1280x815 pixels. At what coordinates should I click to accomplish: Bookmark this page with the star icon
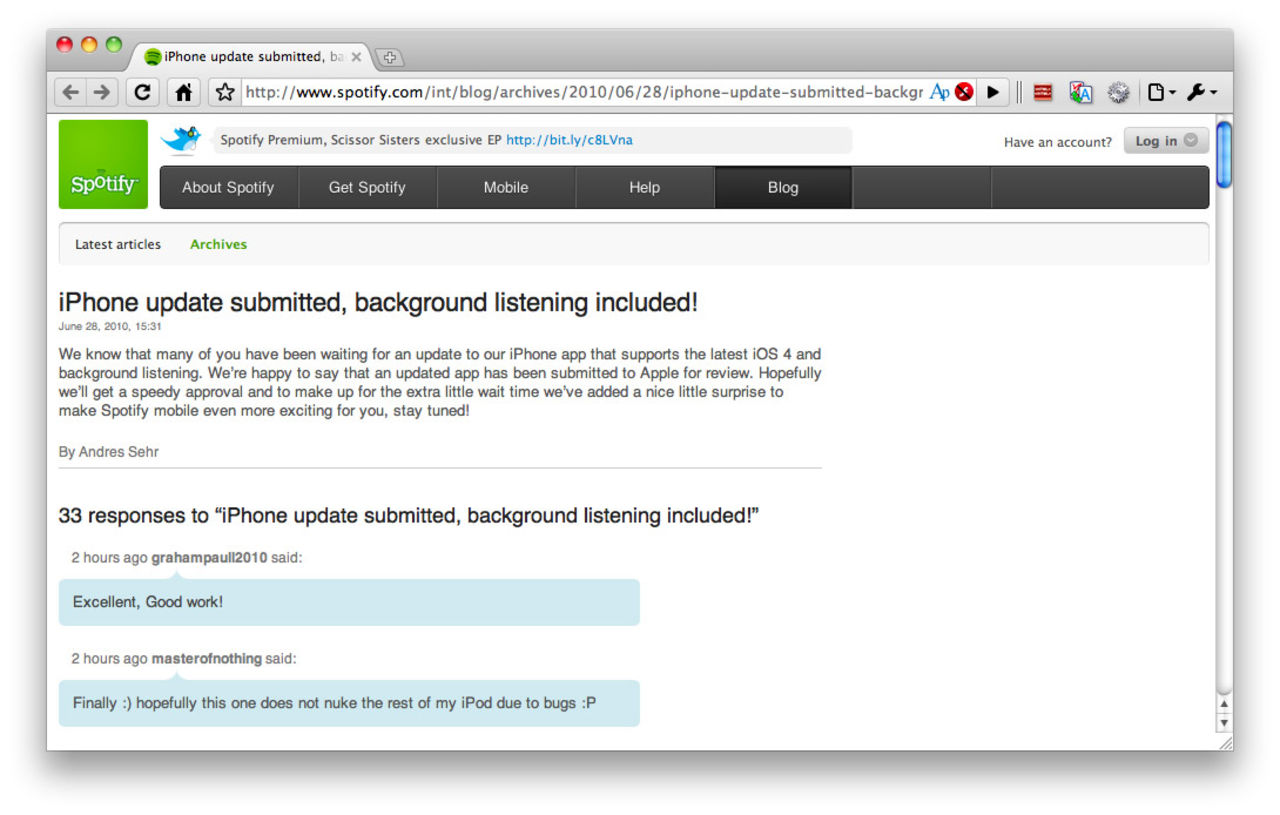(225, 92)
